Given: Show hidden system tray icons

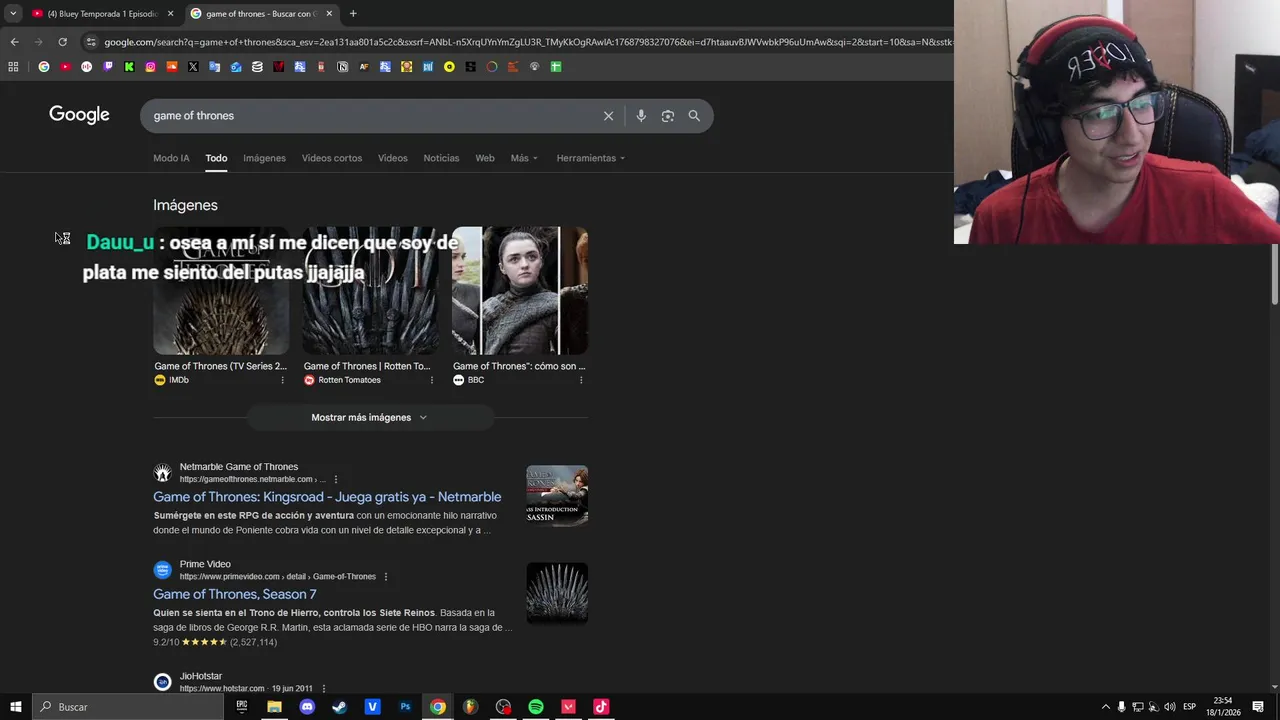Looking at the screenshot, I should [x=1105, y=707].
